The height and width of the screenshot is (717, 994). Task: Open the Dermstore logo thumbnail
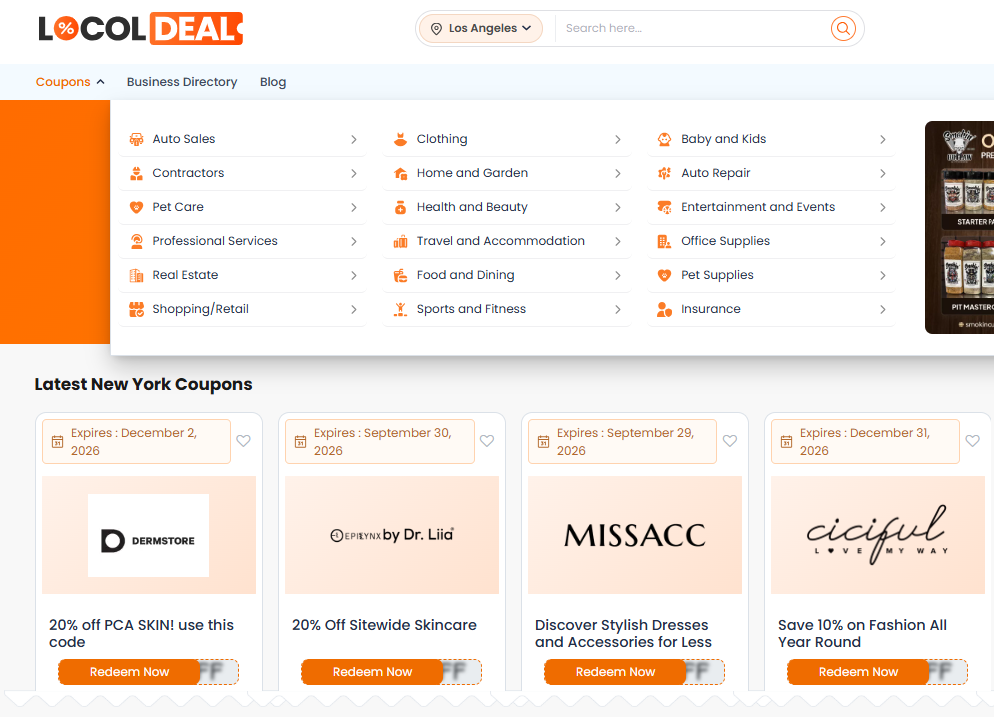tap(149, 535)
